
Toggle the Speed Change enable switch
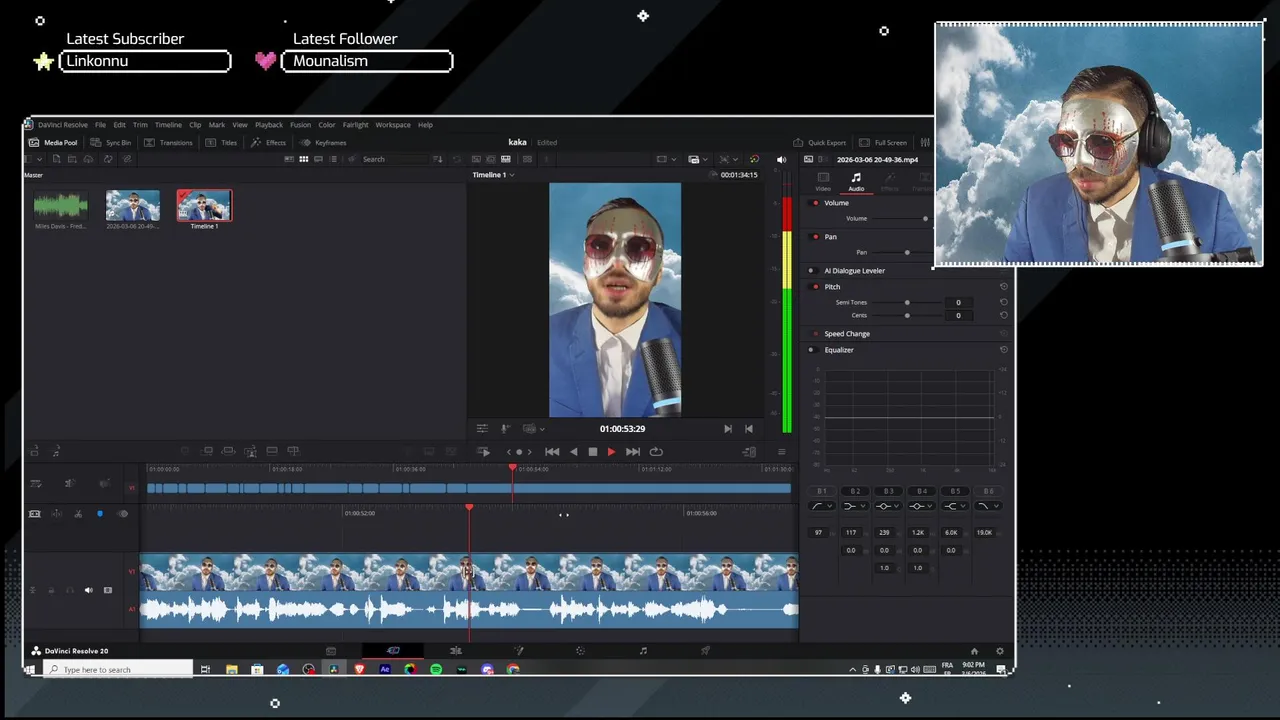pos(816,334)
